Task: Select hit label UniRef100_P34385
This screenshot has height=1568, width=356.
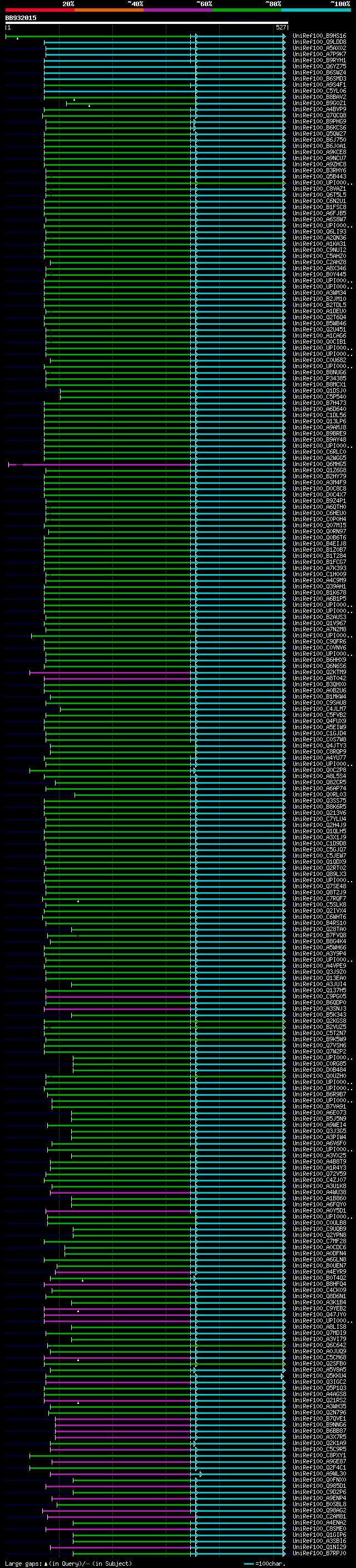Action: tap(319, 379)
